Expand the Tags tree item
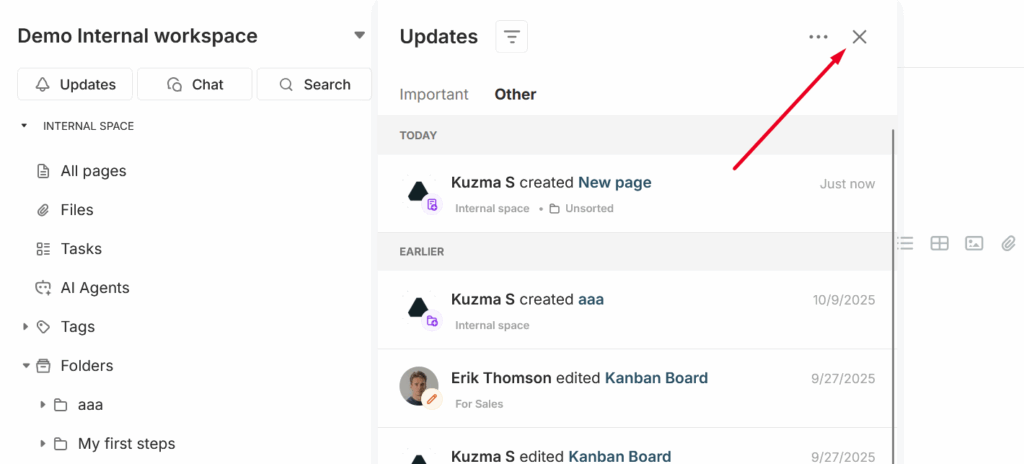The width and height of the screenshot is (1024, 464). 26,327
